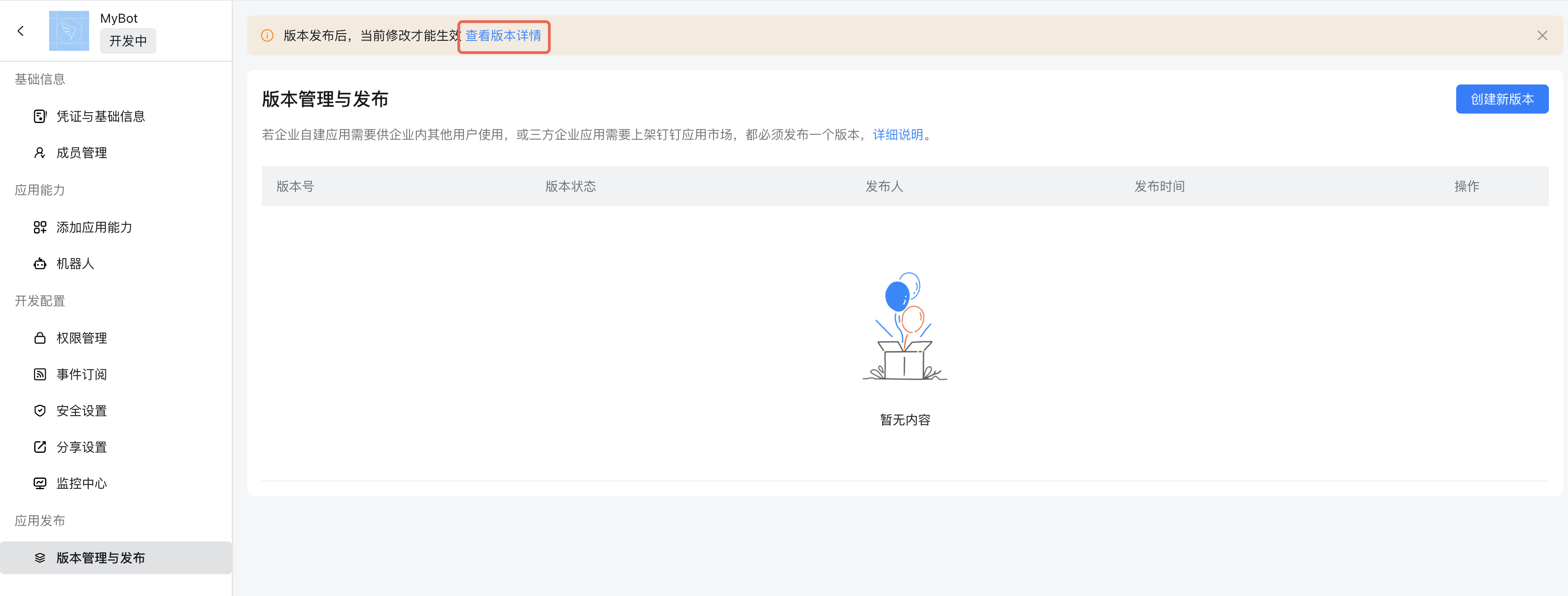Click the event subscription feed icon

point(40,374)
